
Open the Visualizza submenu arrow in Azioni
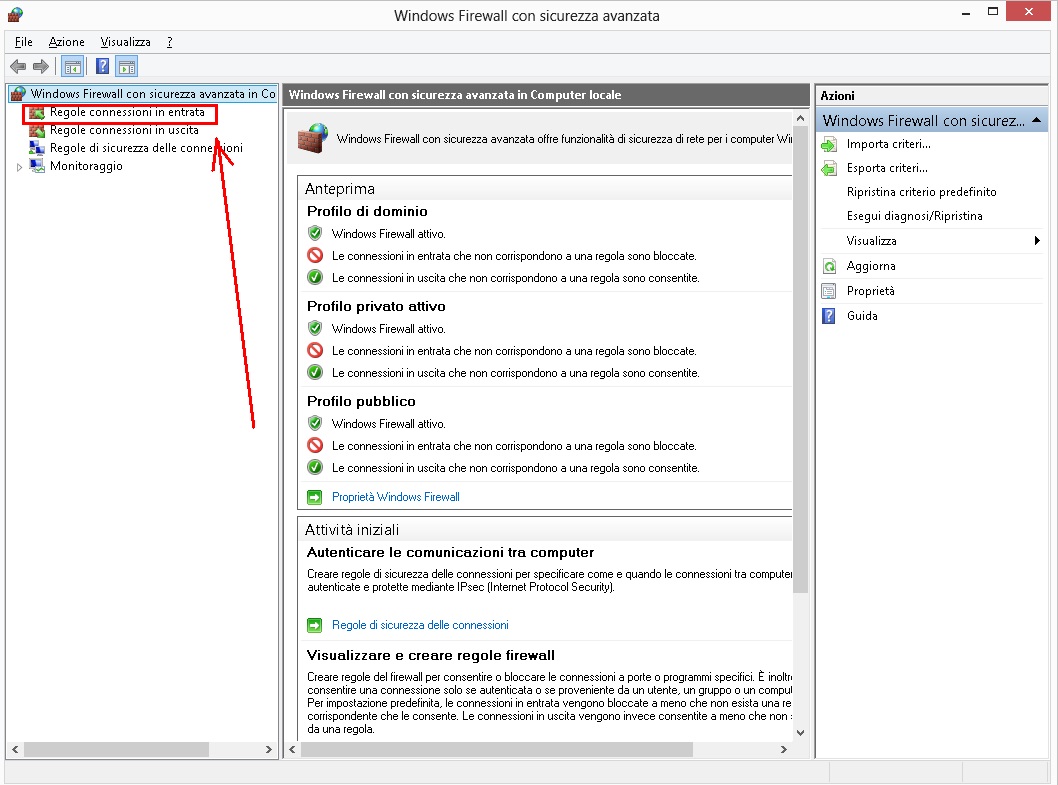(1037, 241)
